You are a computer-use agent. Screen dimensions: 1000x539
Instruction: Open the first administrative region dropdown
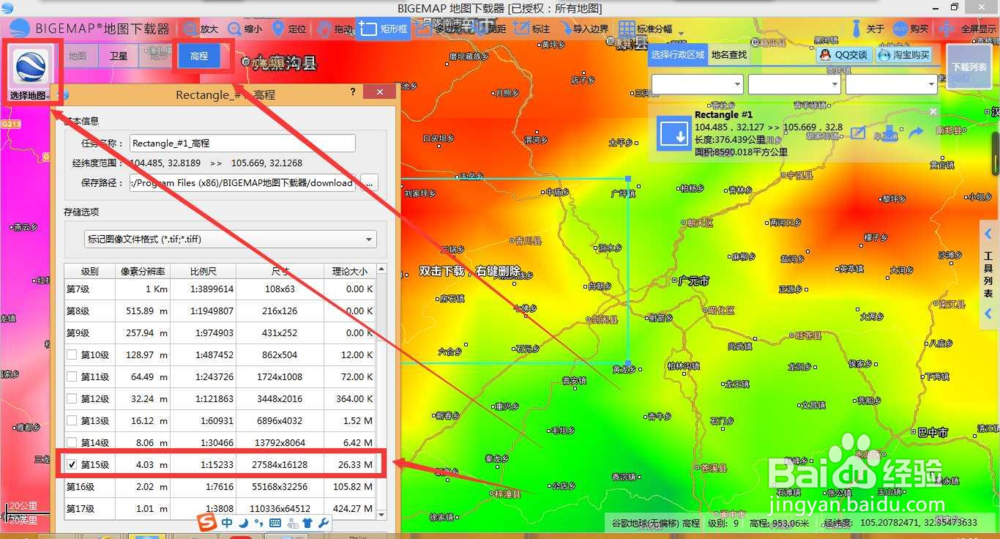click(x=698, y=84)
